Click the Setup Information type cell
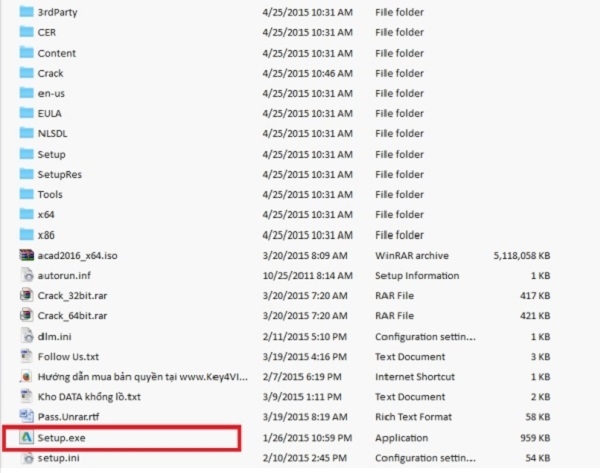This screenshot has width=600, height=473. click(x=417, y=276)
